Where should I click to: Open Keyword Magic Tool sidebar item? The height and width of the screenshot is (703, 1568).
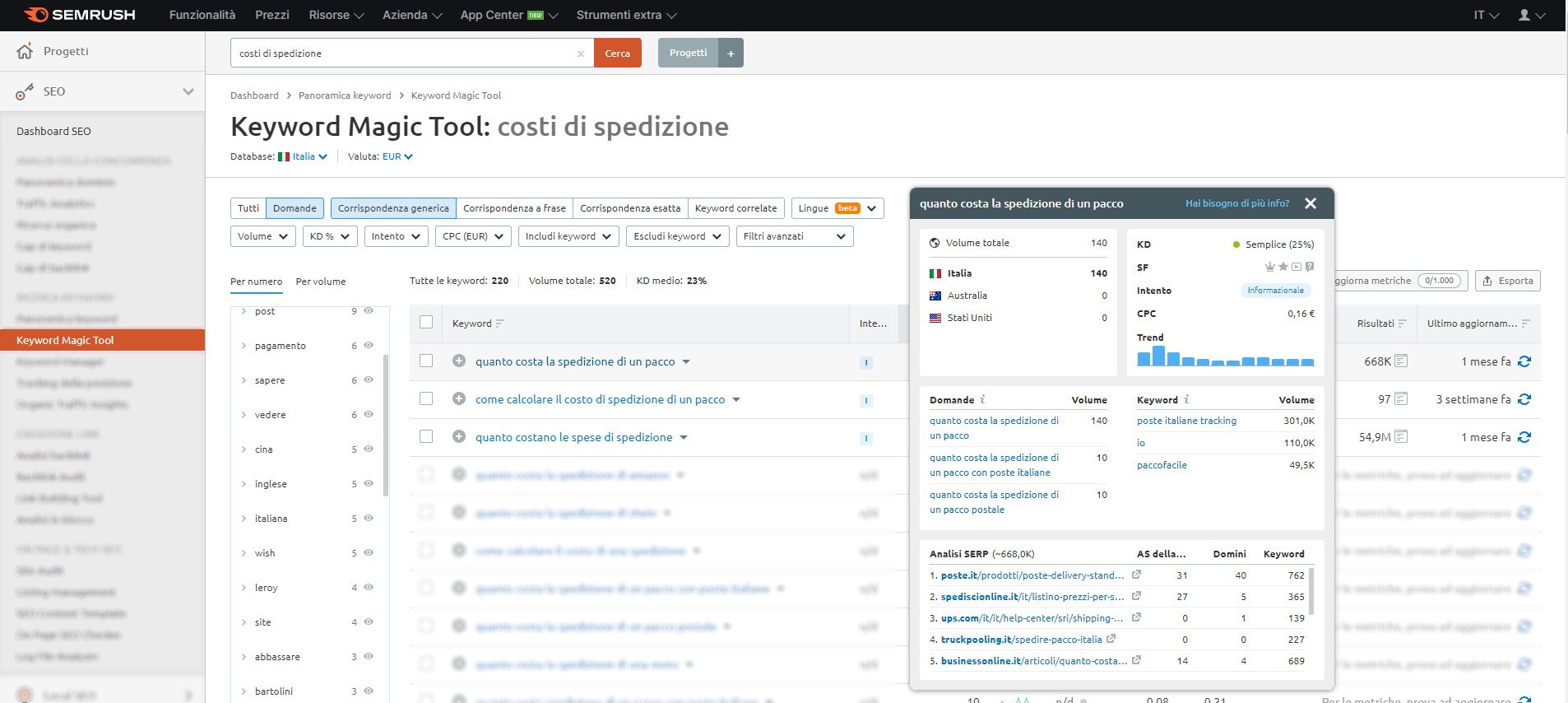point(102,340)
